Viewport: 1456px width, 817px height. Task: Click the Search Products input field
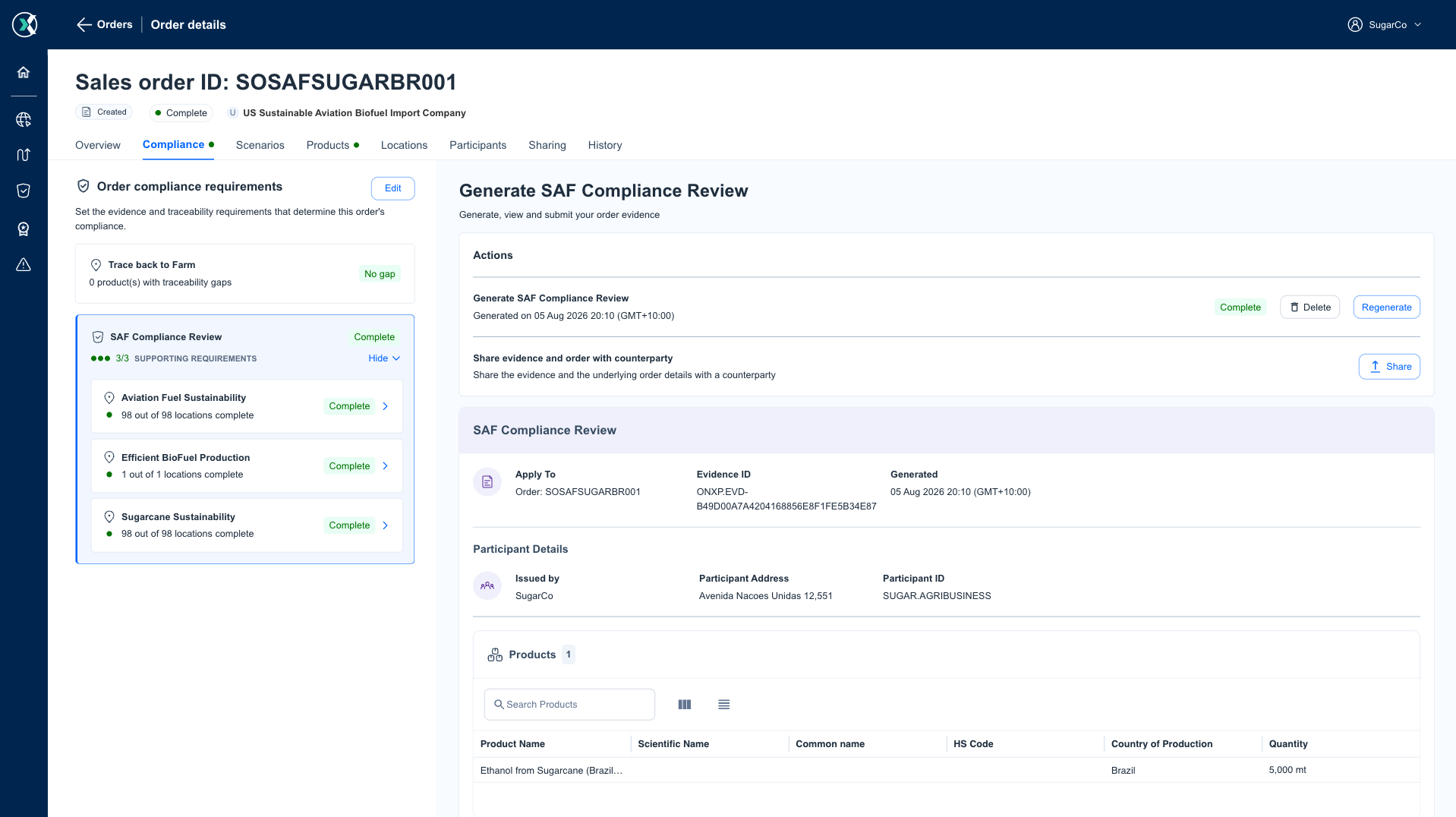coord(569,705)
